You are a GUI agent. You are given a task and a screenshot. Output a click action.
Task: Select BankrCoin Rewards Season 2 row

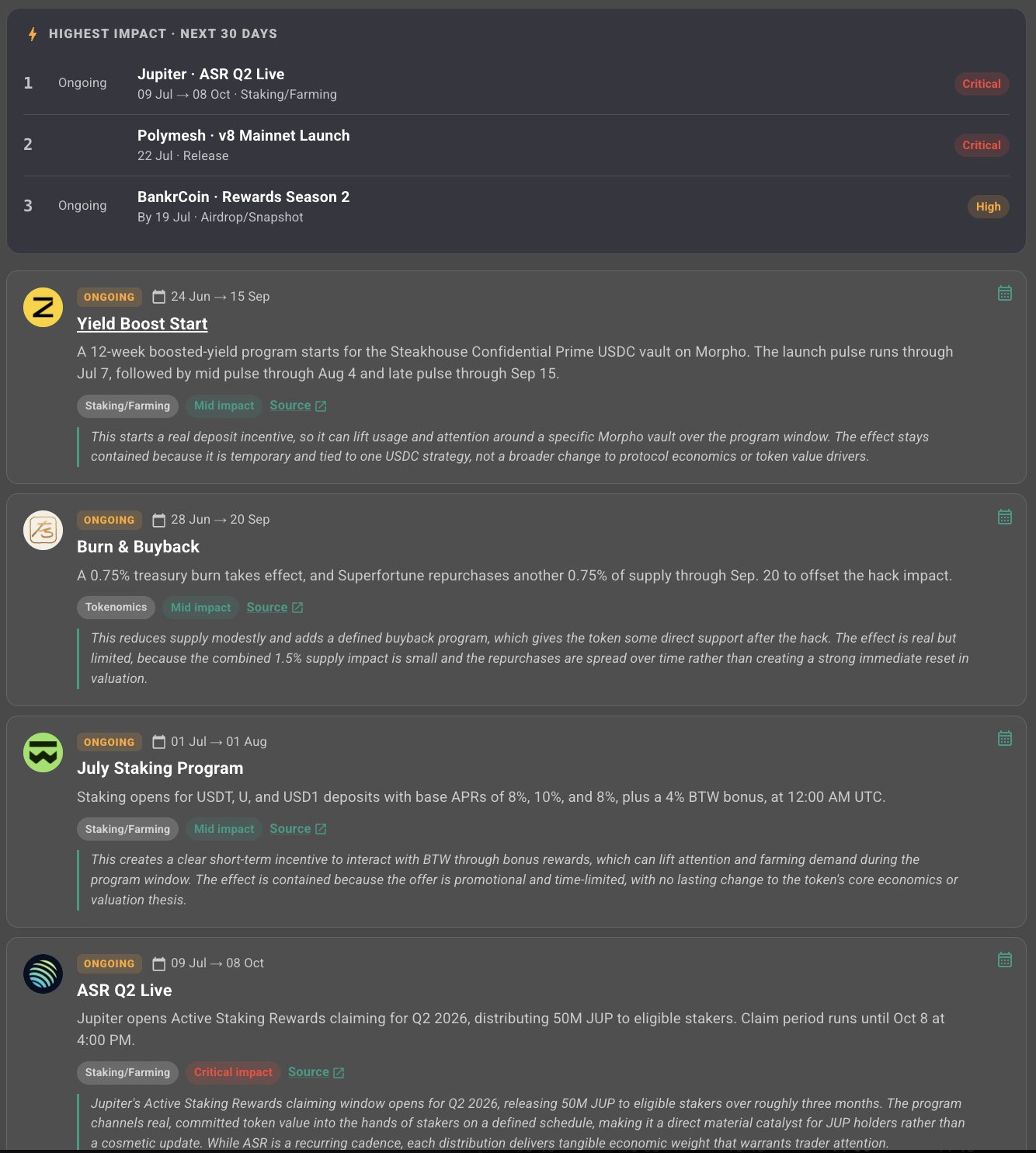pos(516,207)
